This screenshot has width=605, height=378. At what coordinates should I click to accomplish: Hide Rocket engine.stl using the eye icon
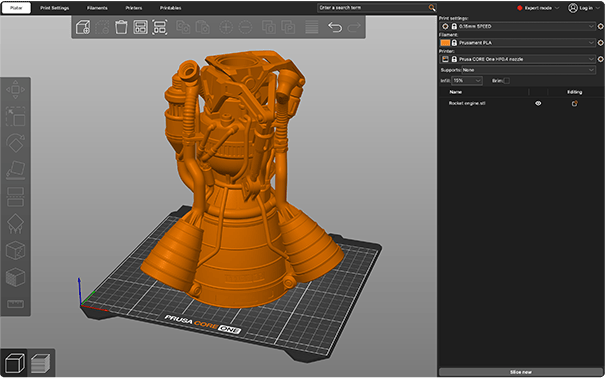pyautogui.click(x=538, y=103)
